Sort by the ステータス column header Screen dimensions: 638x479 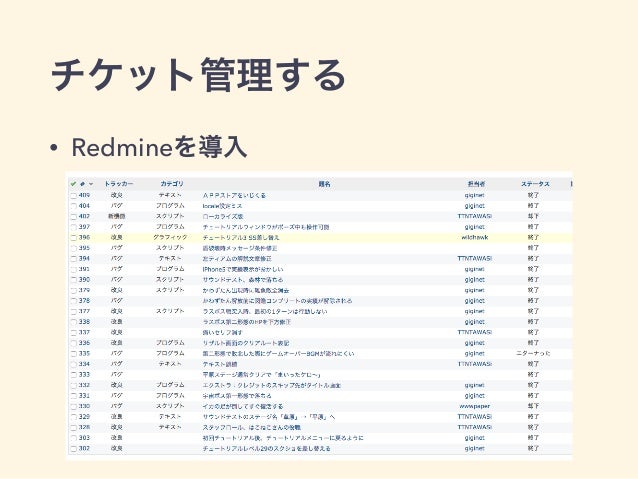point(535,184)
